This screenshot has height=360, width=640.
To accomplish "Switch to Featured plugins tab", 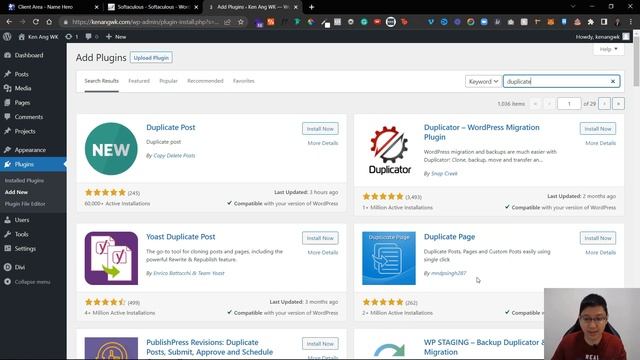I will (139, 81).
